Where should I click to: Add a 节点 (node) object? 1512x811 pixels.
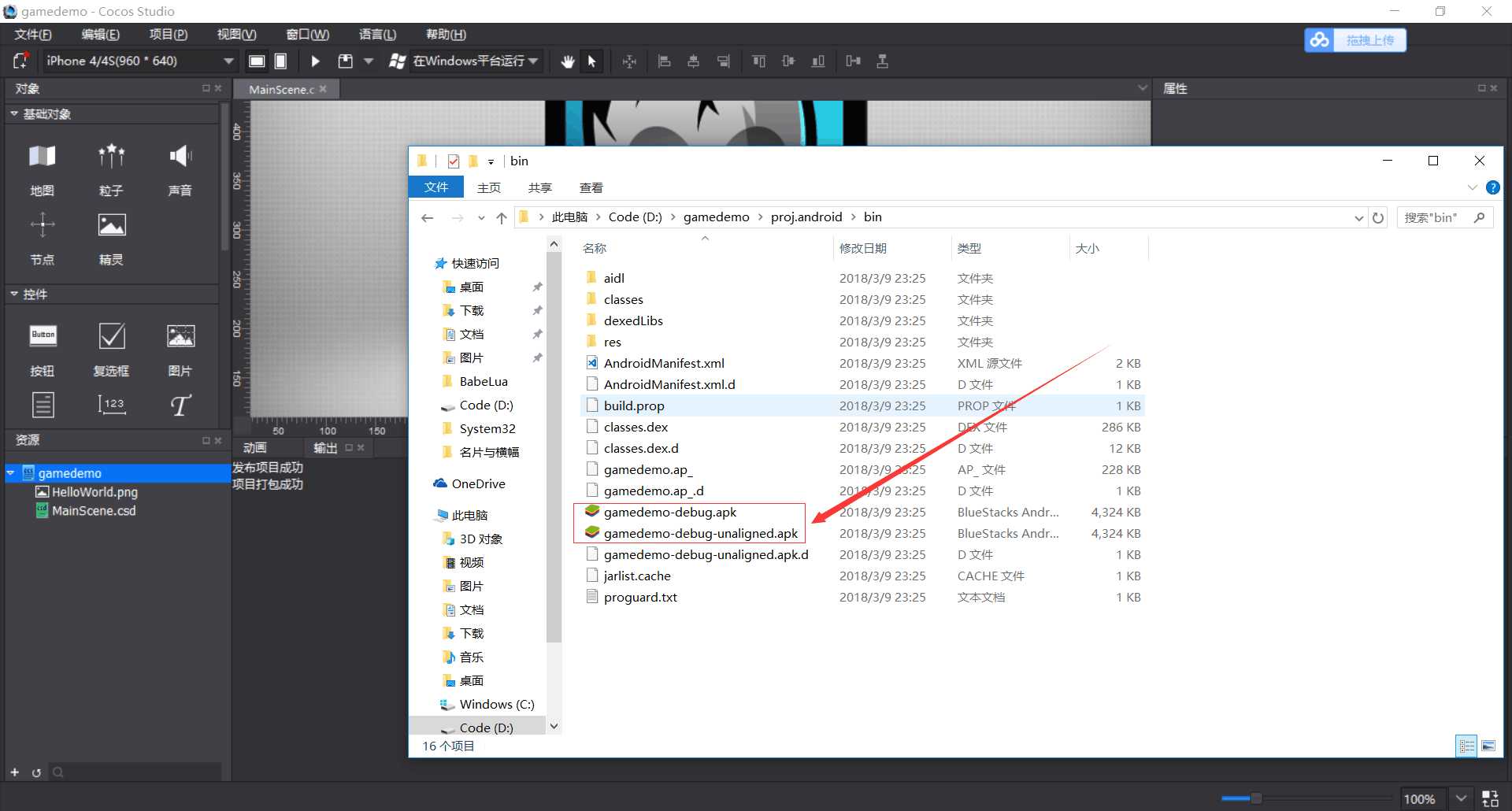pos(43,237)
